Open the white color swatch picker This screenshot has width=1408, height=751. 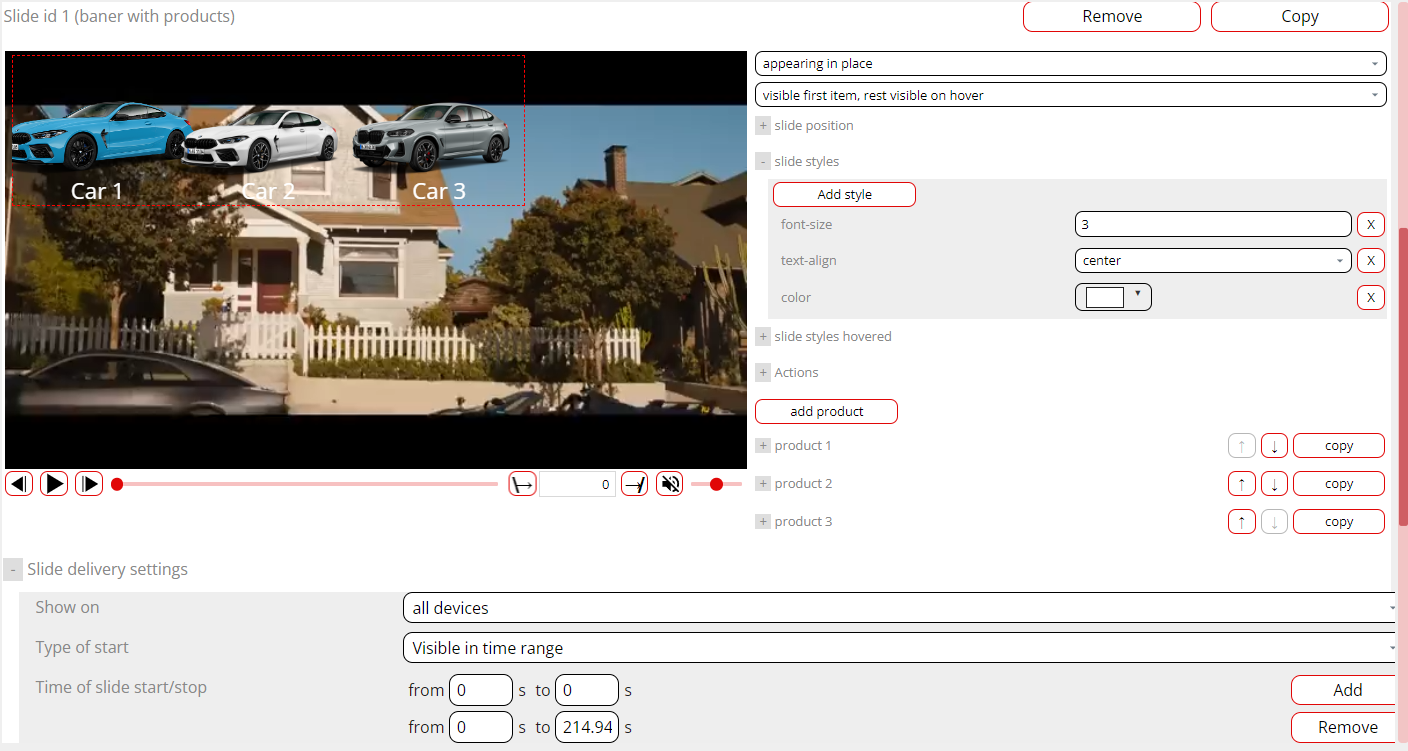click(x=1113, y=297)
